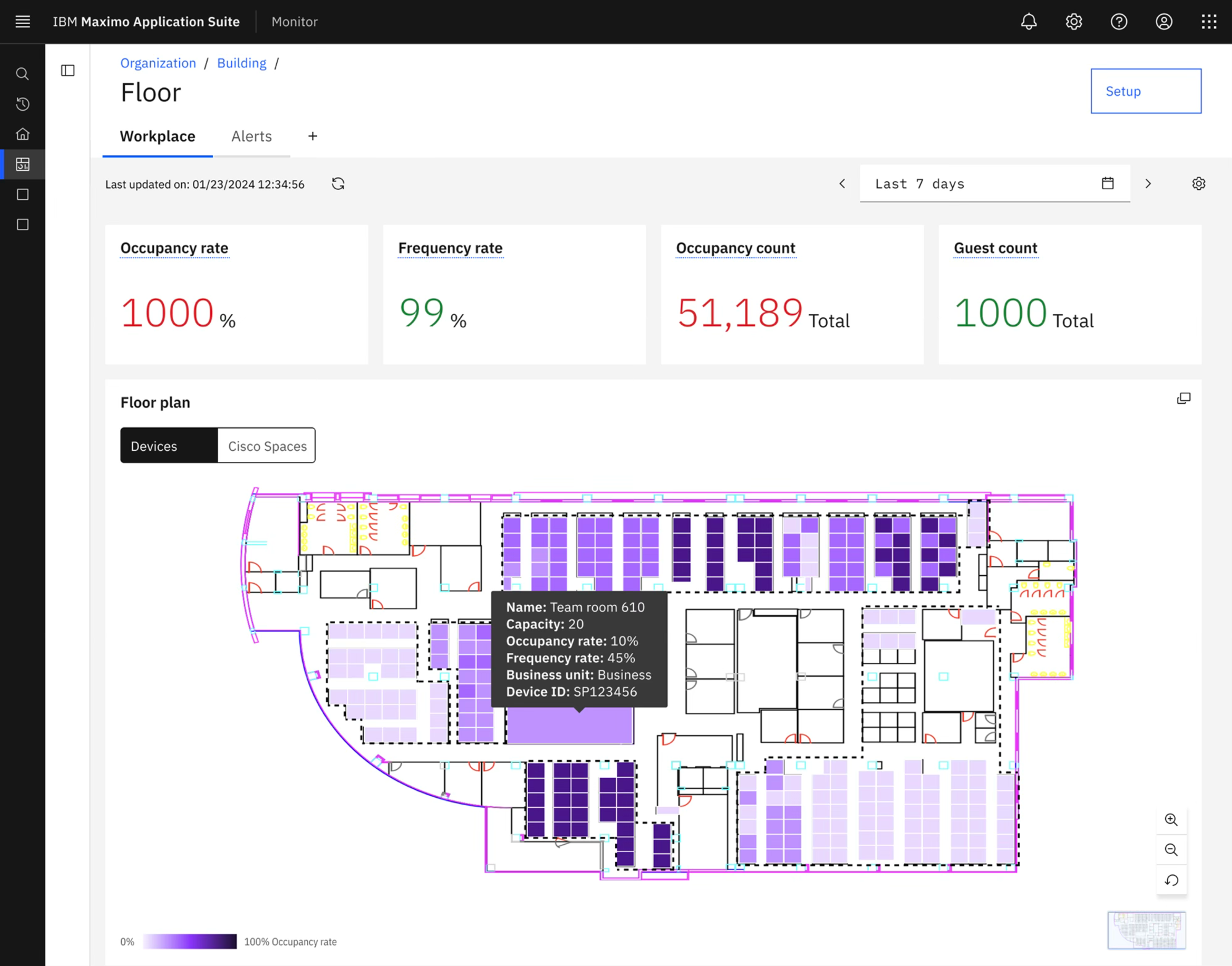The width and height of the screenshot is (1232, 966).
Task: Select the search icon in the sidebar
Action: (22, 73)
